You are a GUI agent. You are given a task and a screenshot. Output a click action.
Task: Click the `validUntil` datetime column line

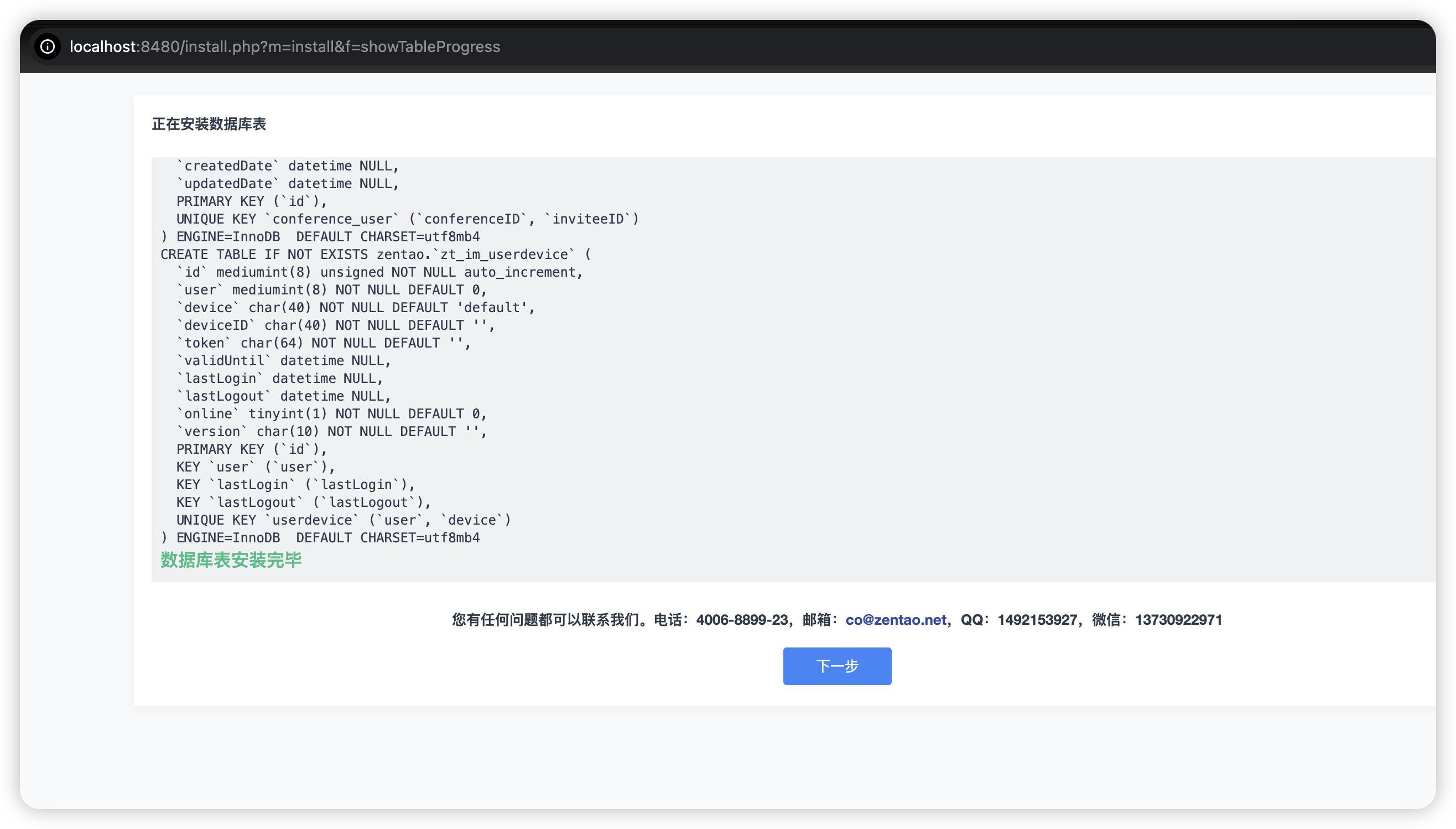pyautogui.click(x=283, y=361)
